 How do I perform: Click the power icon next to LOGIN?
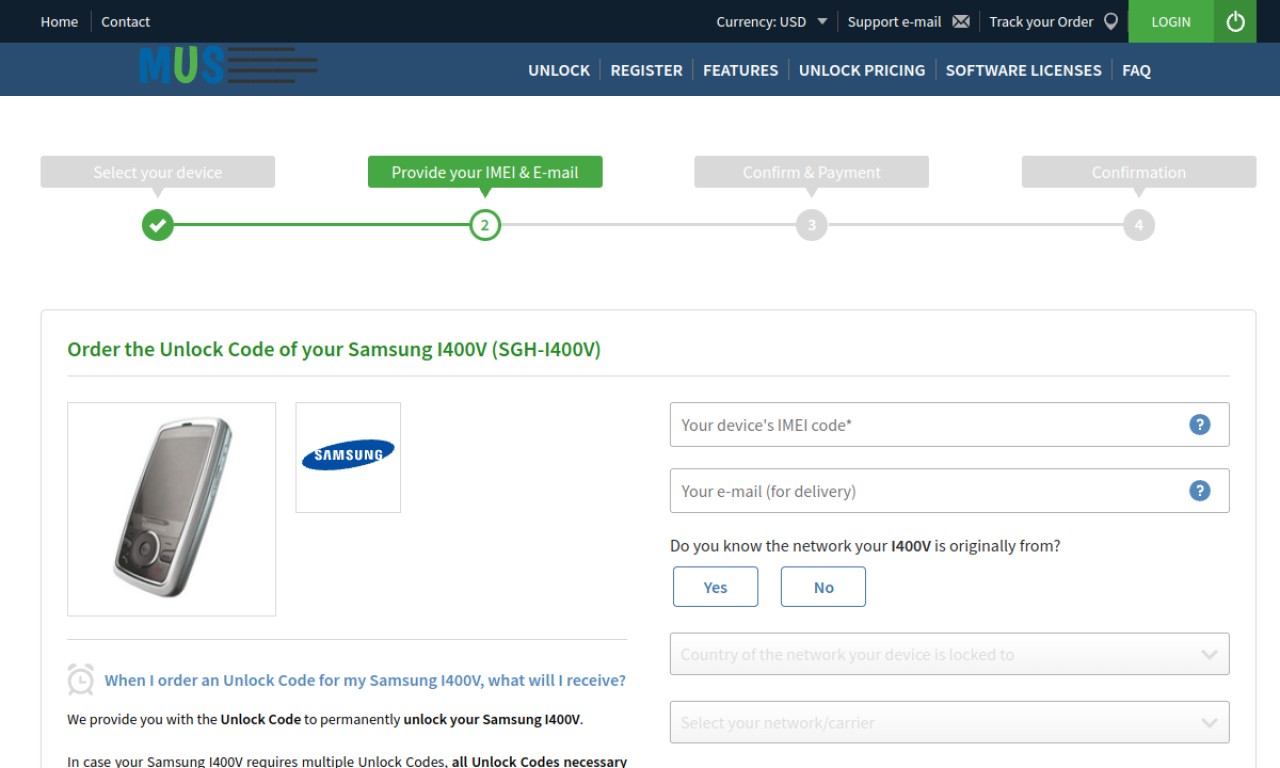pyautogui.click(x=1235, y=21)
